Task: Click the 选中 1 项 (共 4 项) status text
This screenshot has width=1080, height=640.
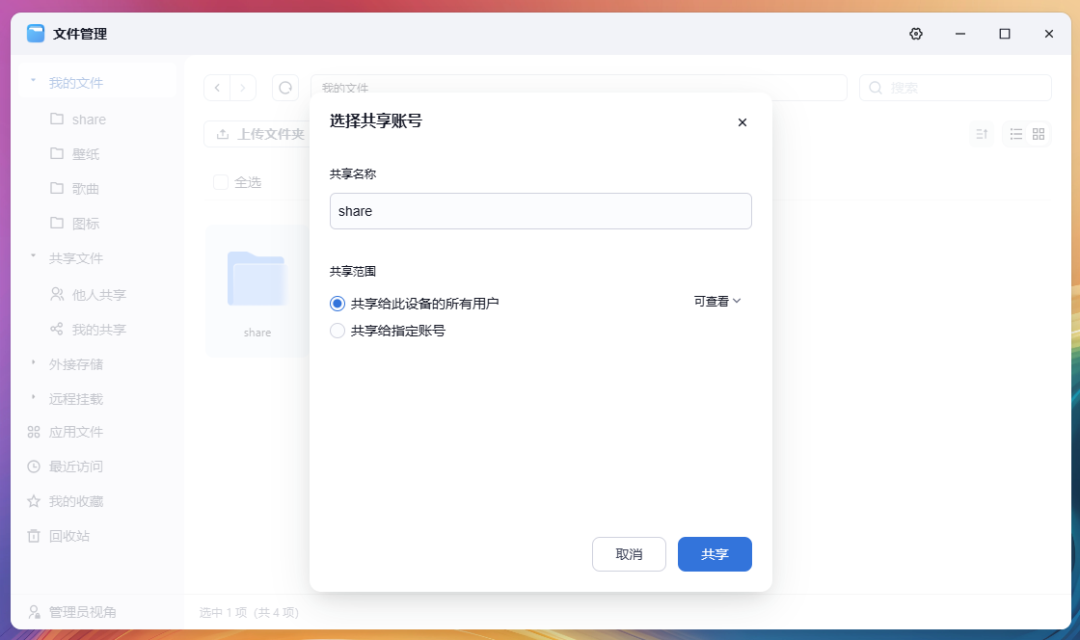Action: coord(249,612)
